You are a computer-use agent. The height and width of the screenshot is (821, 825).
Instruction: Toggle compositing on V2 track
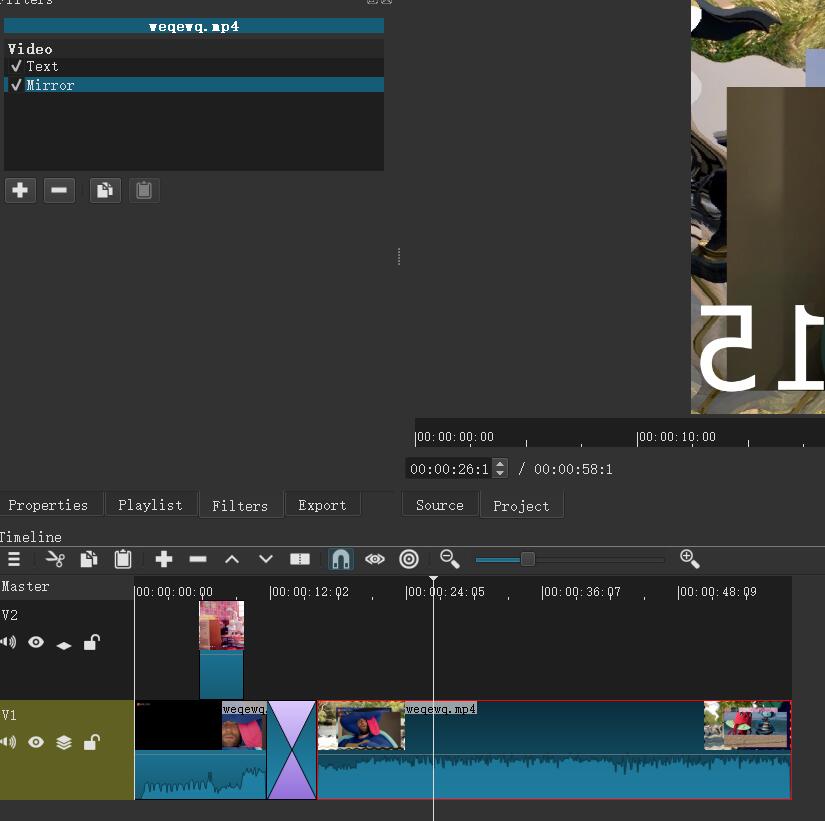tap(64, 645)
